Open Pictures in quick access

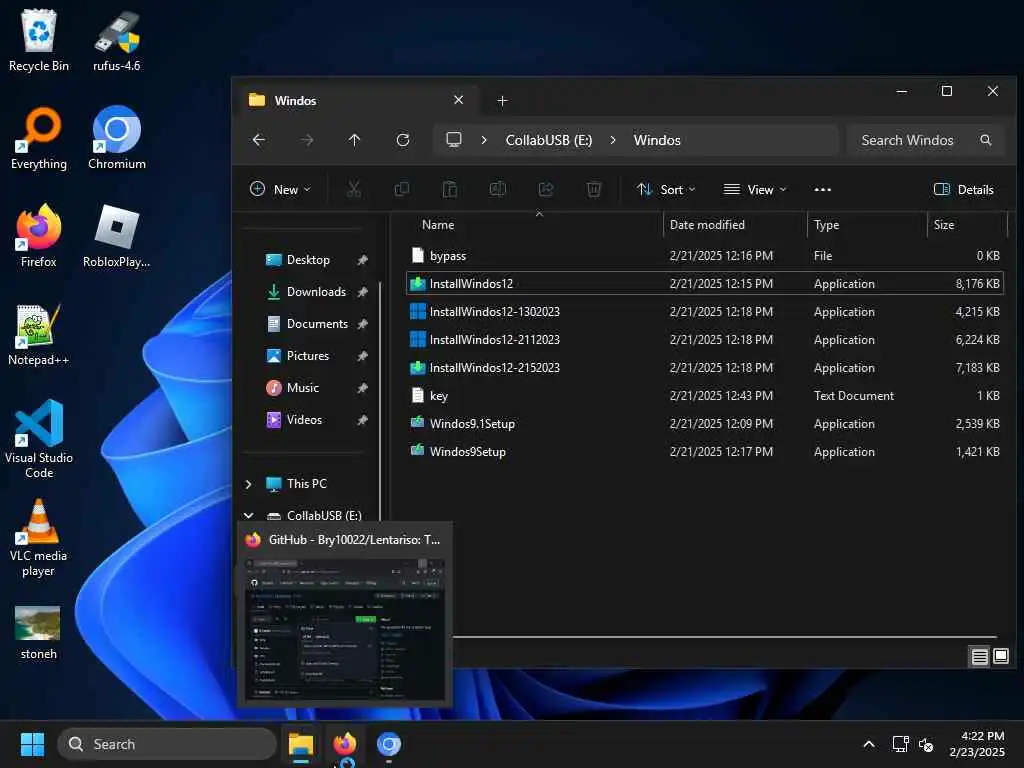[307, 356]
